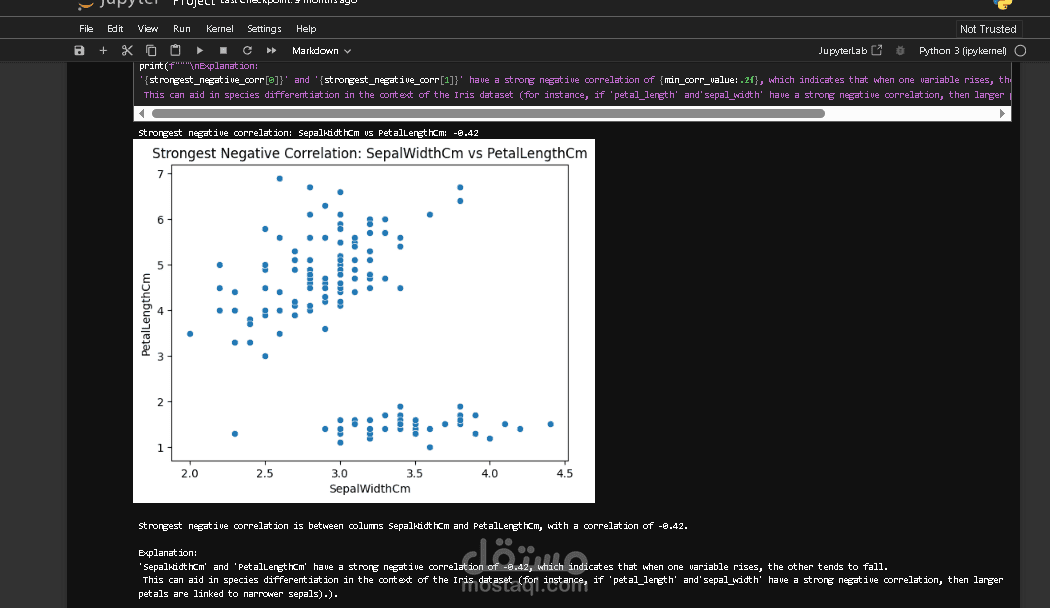
Task: Paste cell from the clipboard icon
Action: (x=175, y=50)
